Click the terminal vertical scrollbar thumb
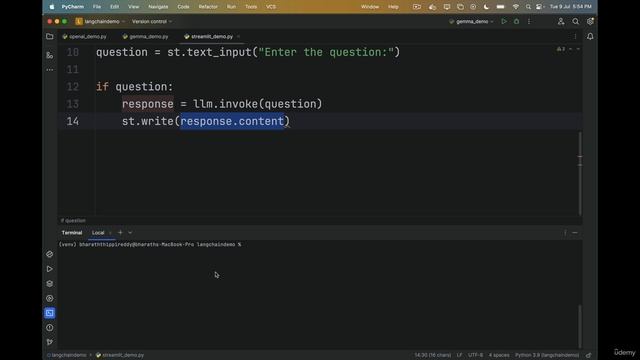The width and height of the screenshot is (640, 360). click(579, 327)
